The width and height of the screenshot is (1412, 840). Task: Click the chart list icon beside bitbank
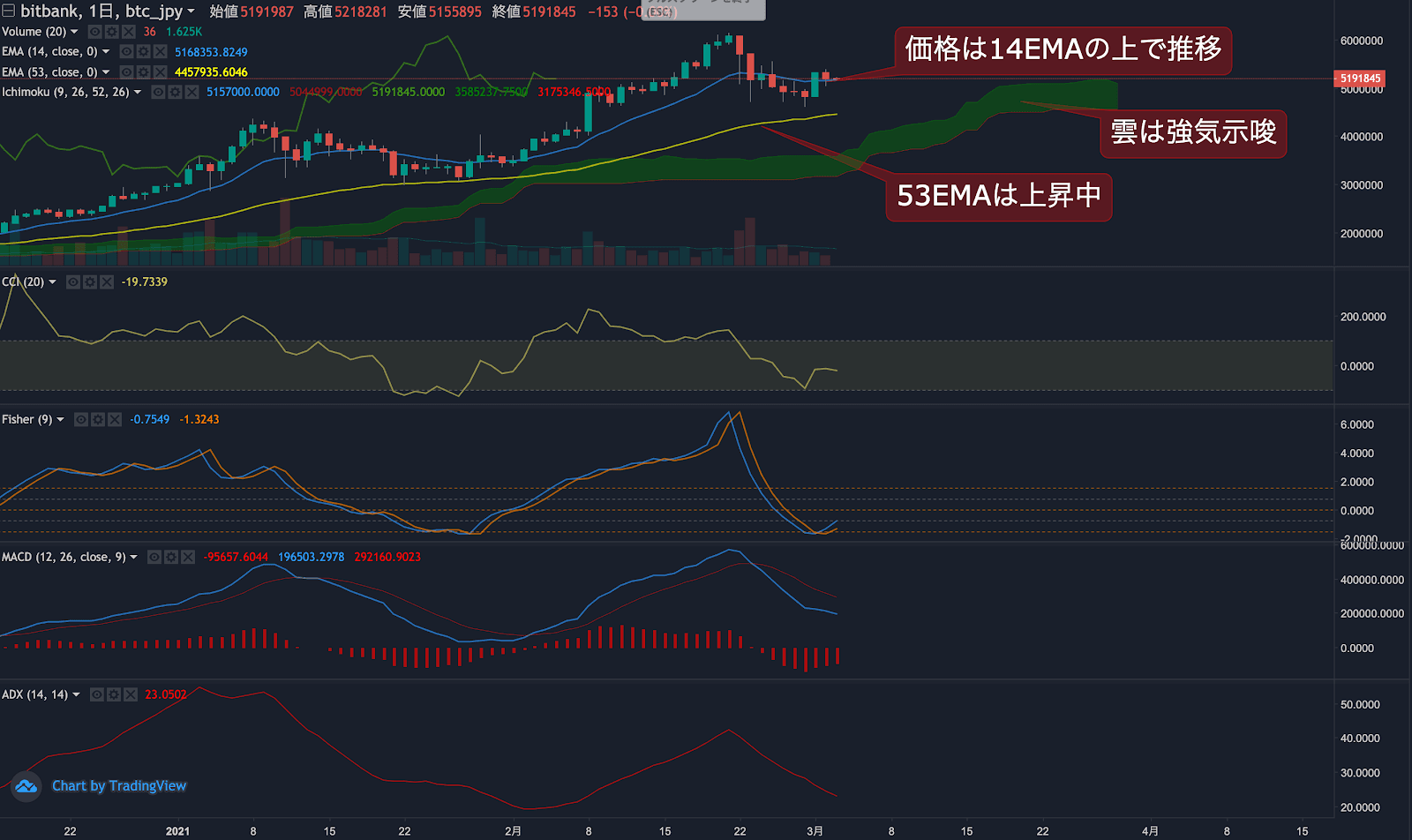pyautogui.click(x=9, y=11)
